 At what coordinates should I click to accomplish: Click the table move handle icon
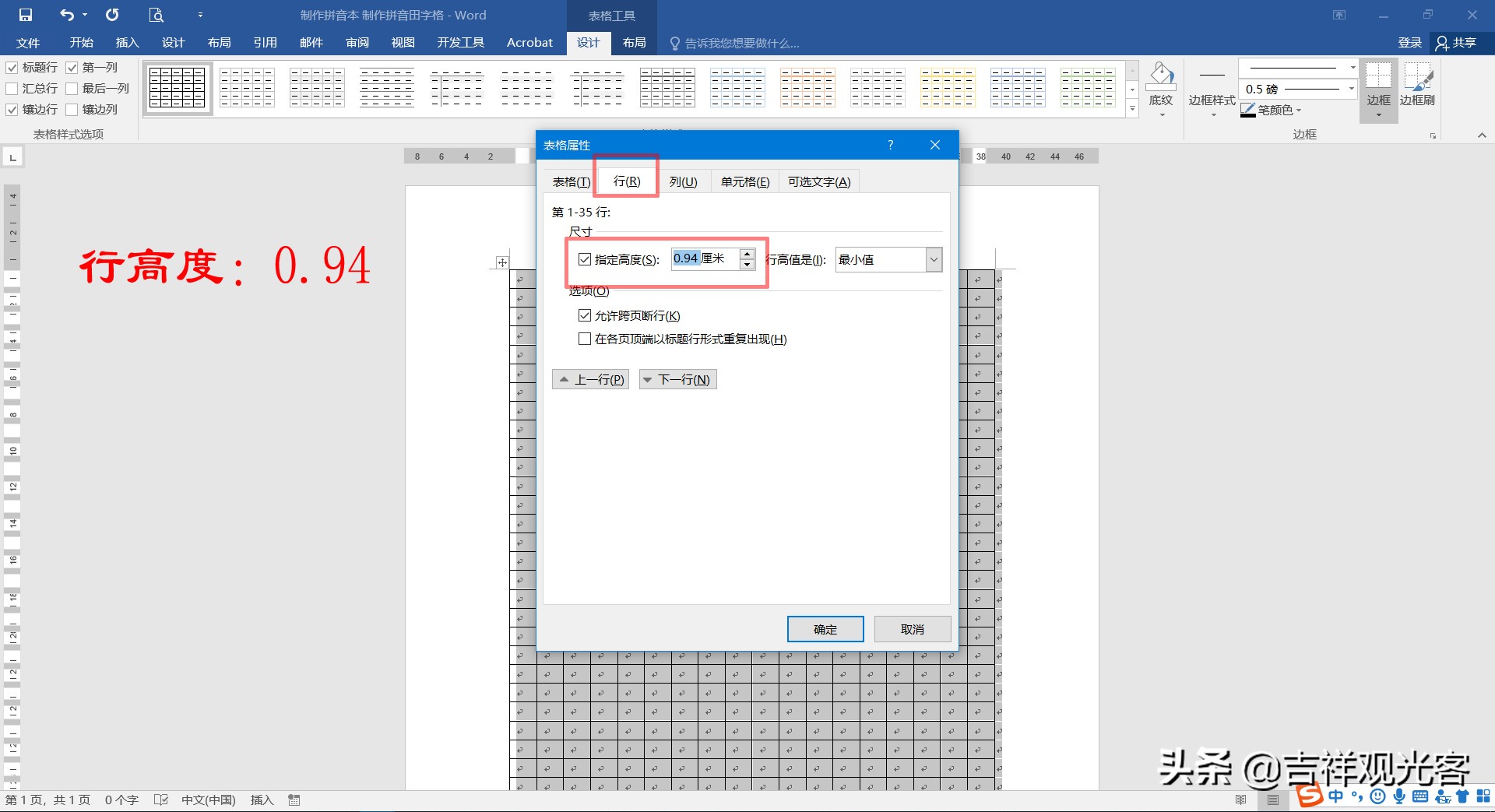(502, 262)
